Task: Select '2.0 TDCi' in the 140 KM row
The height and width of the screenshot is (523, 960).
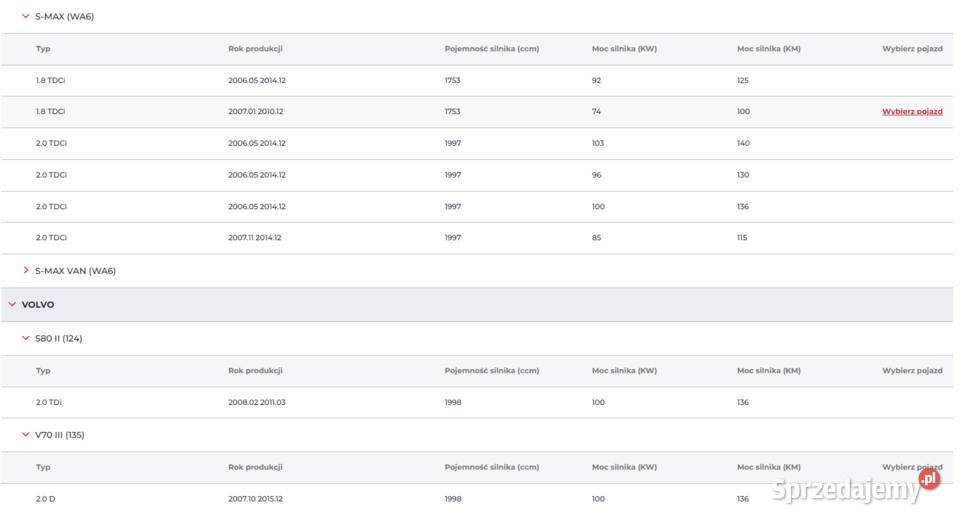Action: pos(51,143)
